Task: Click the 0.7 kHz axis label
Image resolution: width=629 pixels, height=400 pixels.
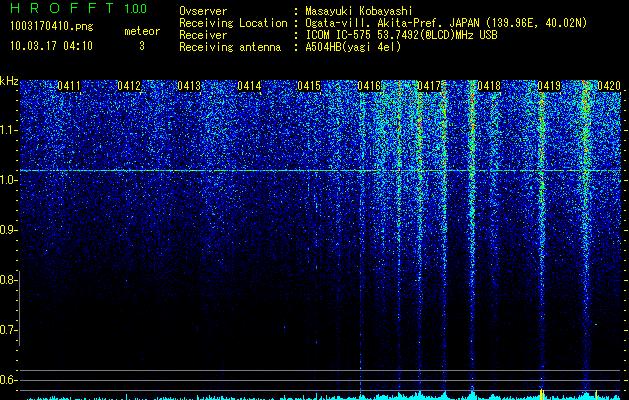Action: coord(7,330)
